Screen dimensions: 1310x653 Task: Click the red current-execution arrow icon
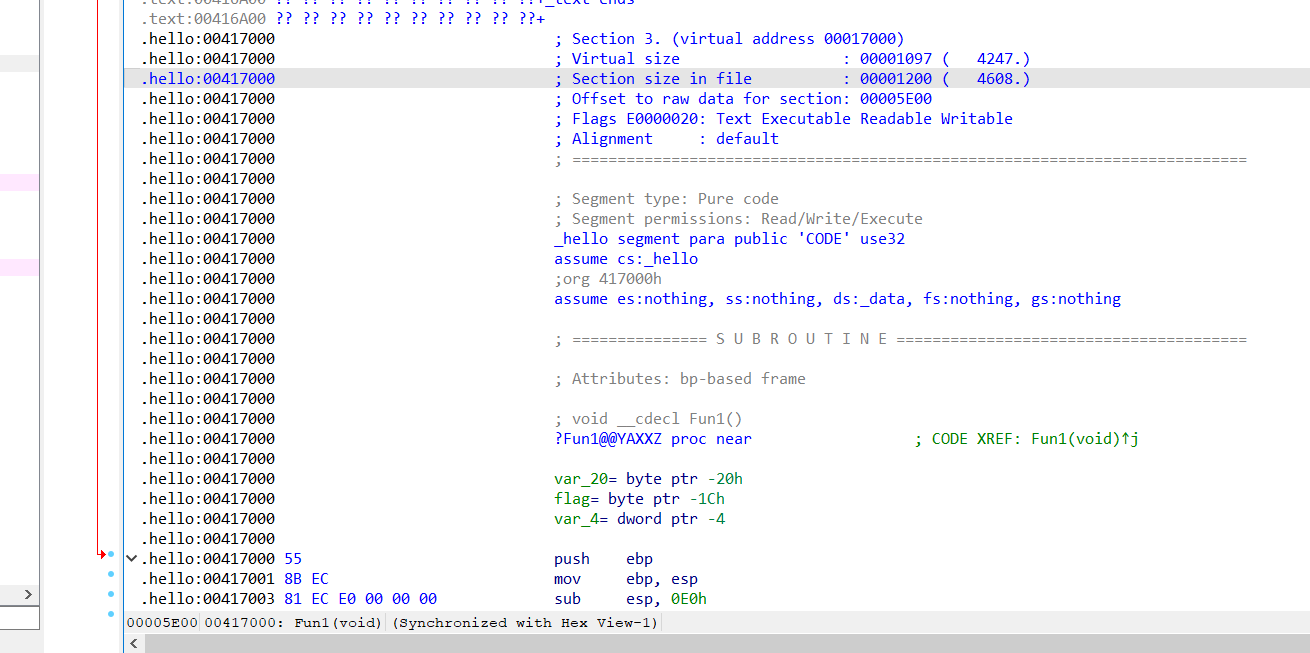coord(104,553)
